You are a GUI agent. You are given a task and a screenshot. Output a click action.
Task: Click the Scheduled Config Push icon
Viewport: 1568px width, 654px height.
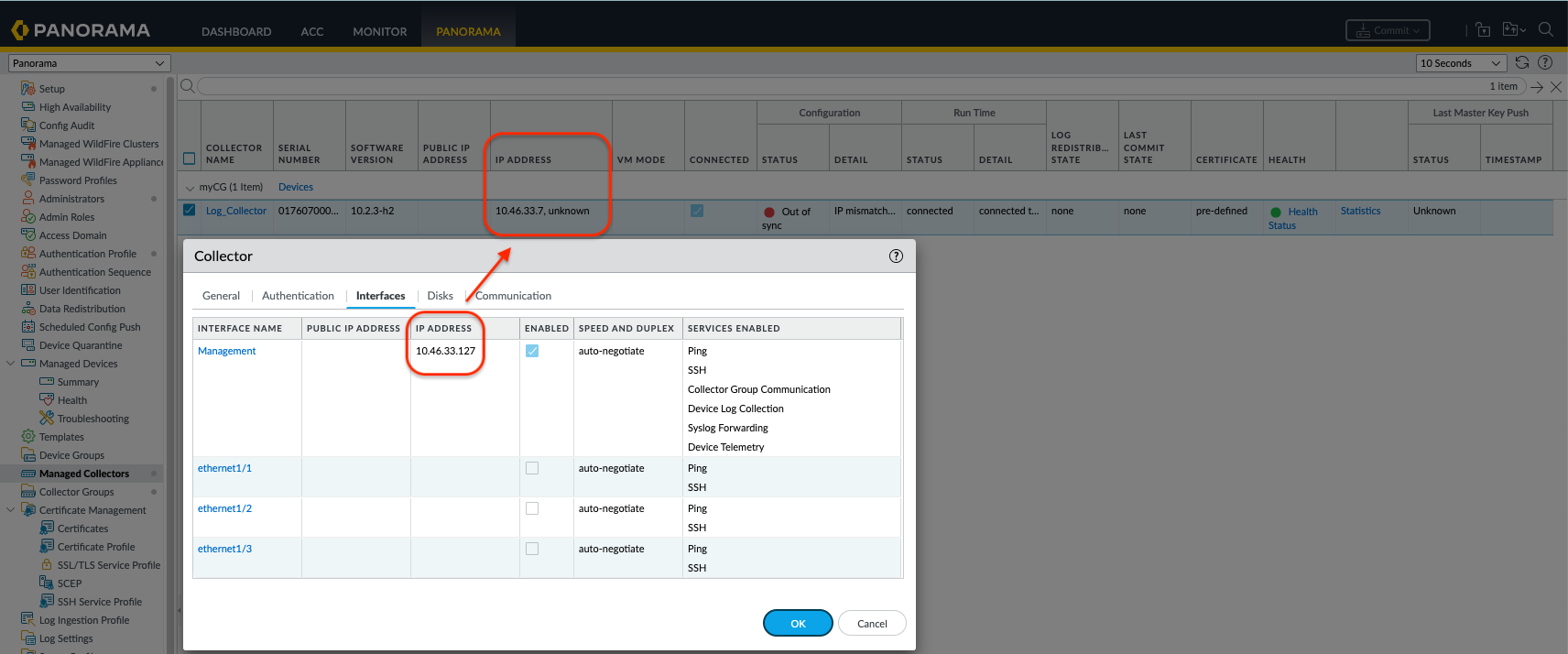27,327
